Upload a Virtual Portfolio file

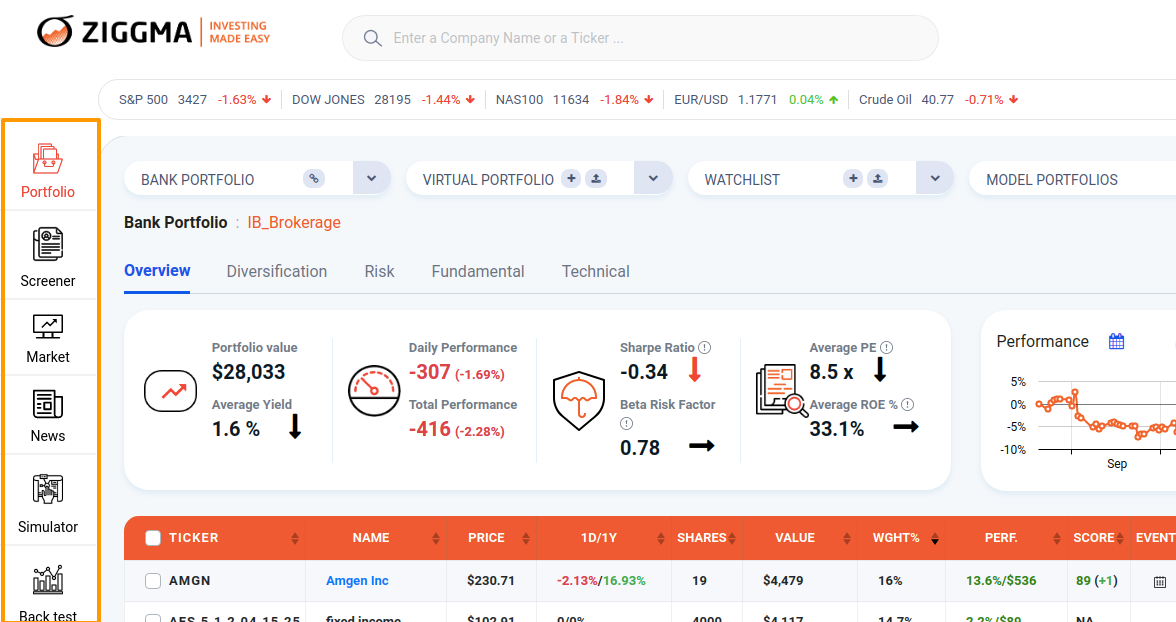click(596, 179)
